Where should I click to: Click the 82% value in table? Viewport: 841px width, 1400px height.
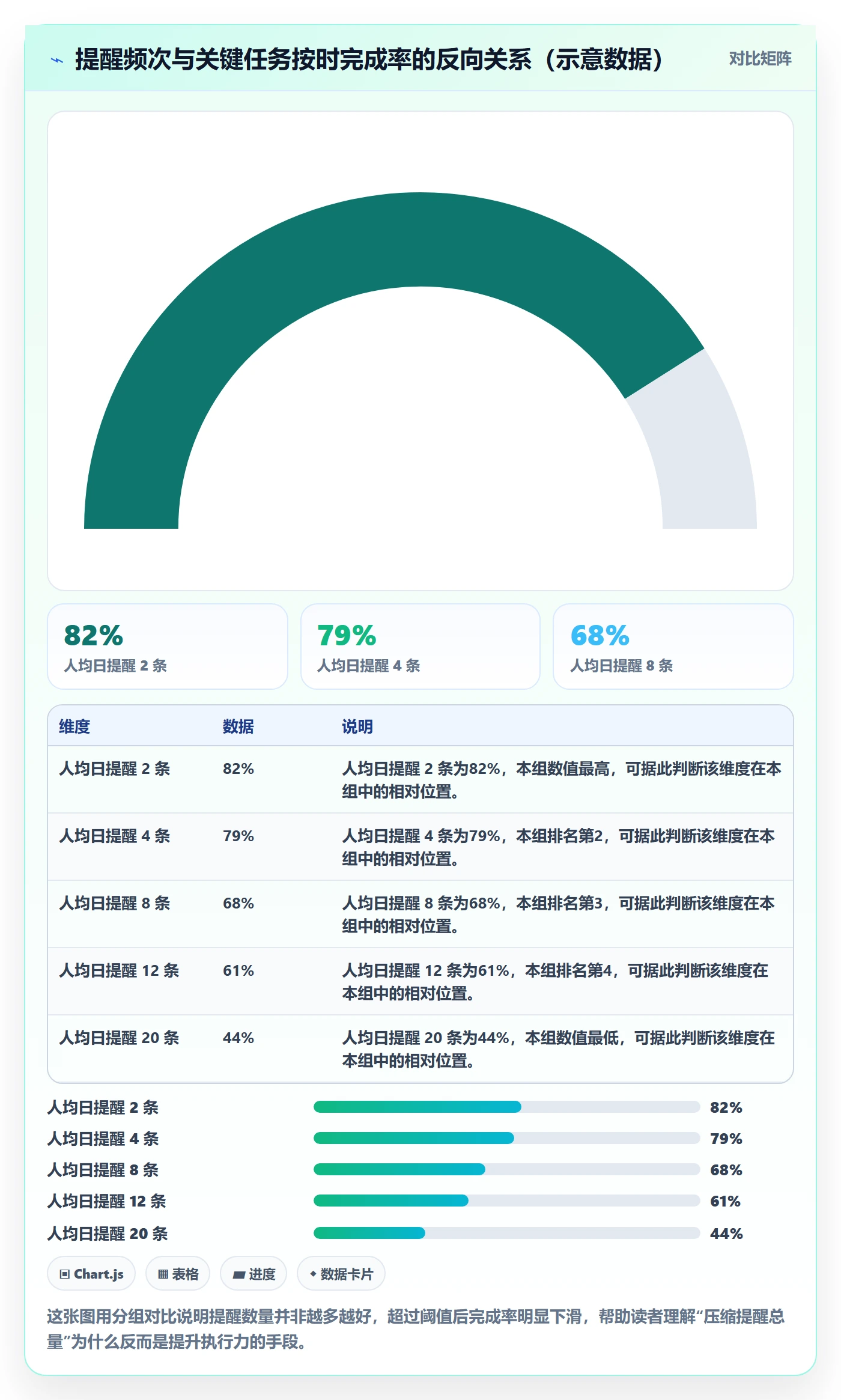(x=238, y=768)
